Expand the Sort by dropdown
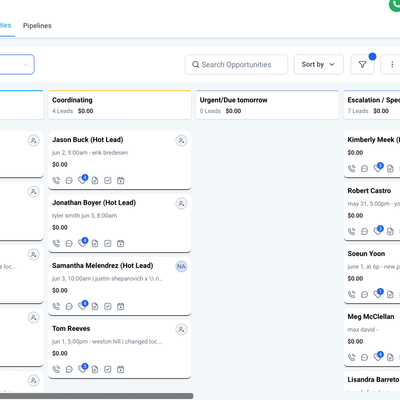This screenshot has height=400, width=400. (319, 64)
